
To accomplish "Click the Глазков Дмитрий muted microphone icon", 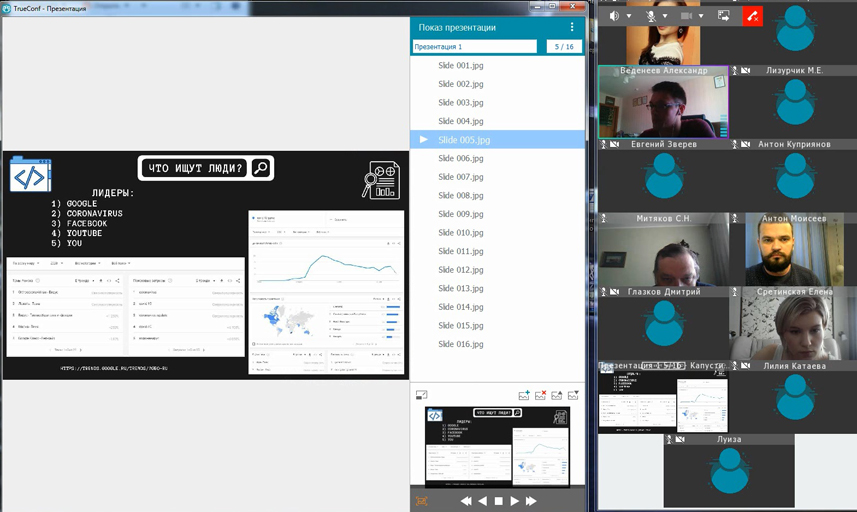I will click(x=604, y=292).
